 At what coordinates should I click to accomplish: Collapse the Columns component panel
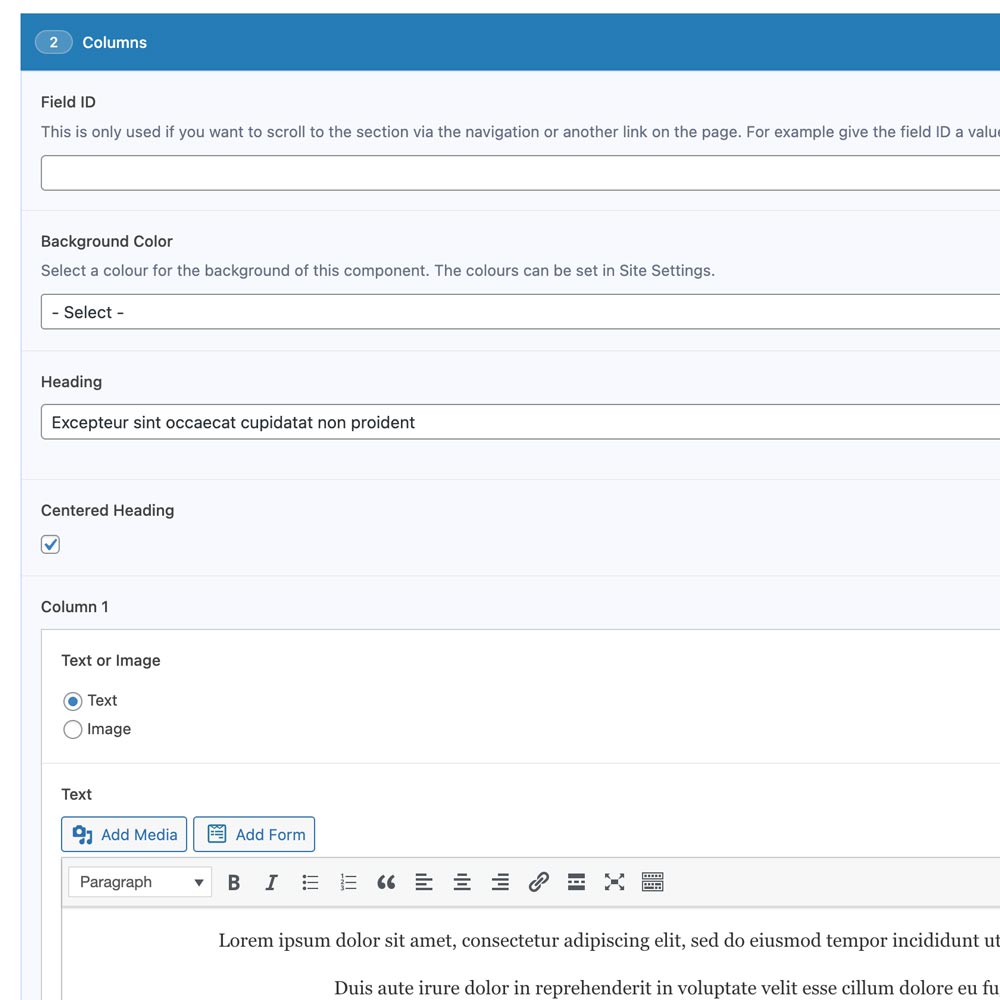[x=114, y=42]
